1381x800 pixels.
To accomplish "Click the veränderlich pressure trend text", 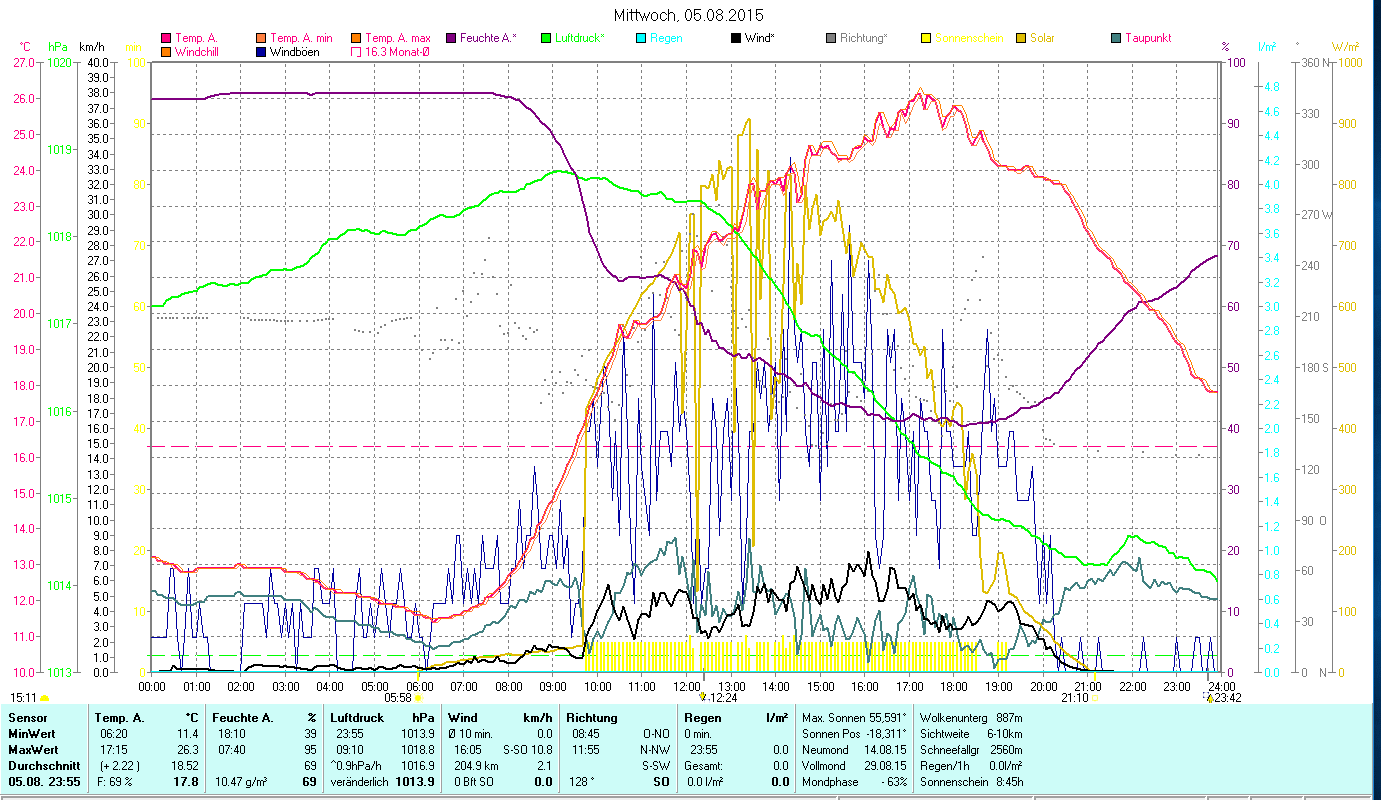I will click(x=359, y=782).
